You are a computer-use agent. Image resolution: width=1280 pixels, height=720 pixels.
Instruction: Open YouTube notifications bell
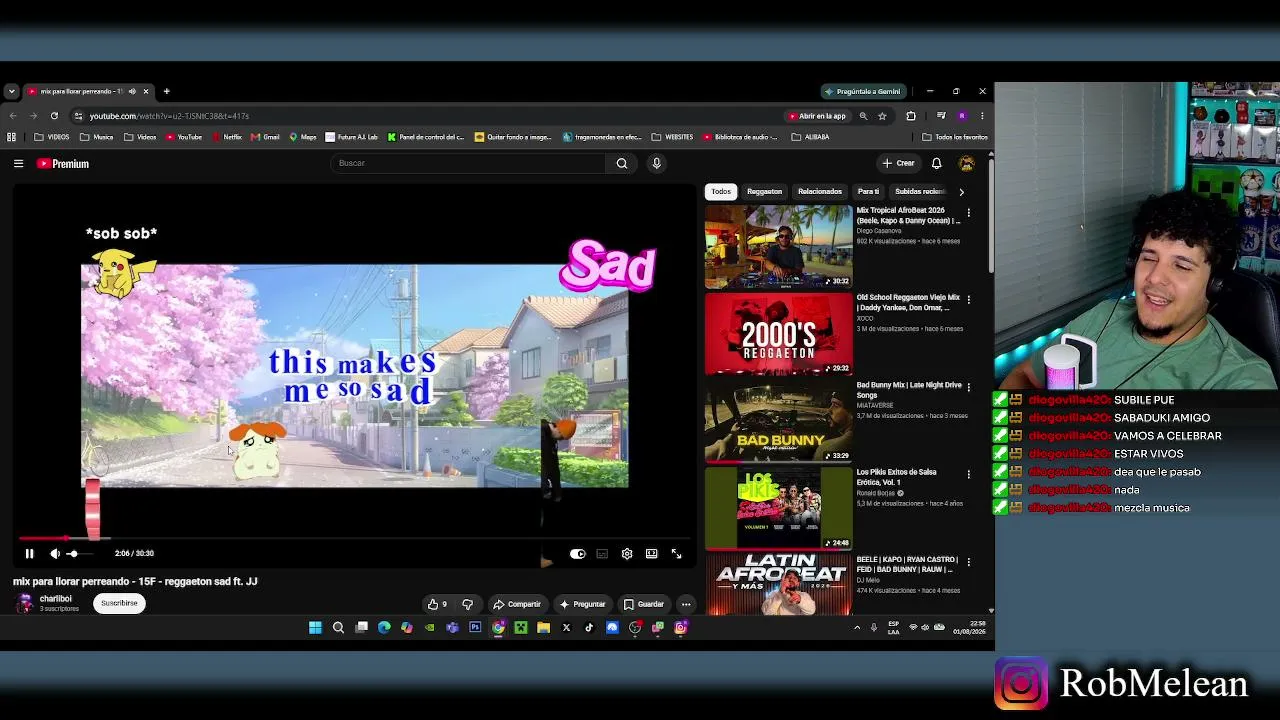936,163
